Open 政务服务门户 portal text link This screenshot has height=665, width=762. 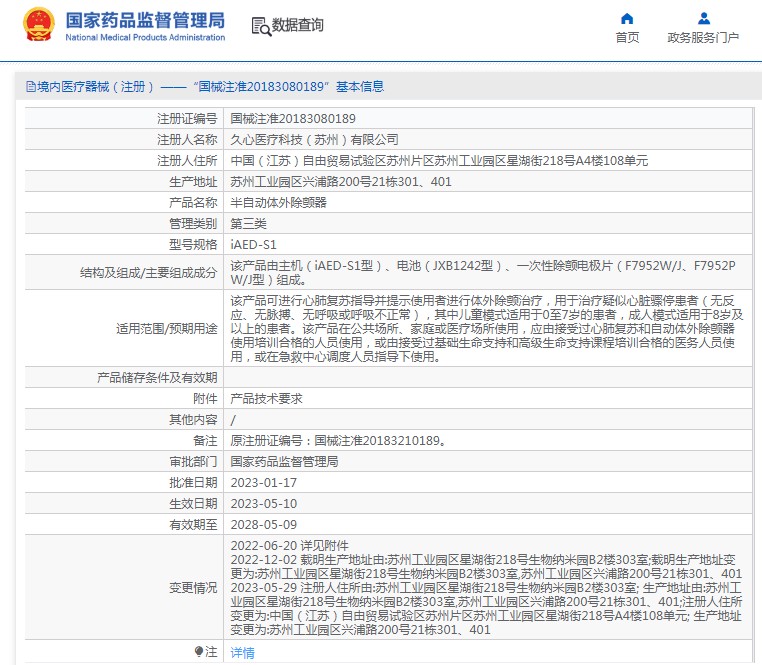tap(703, 38)
